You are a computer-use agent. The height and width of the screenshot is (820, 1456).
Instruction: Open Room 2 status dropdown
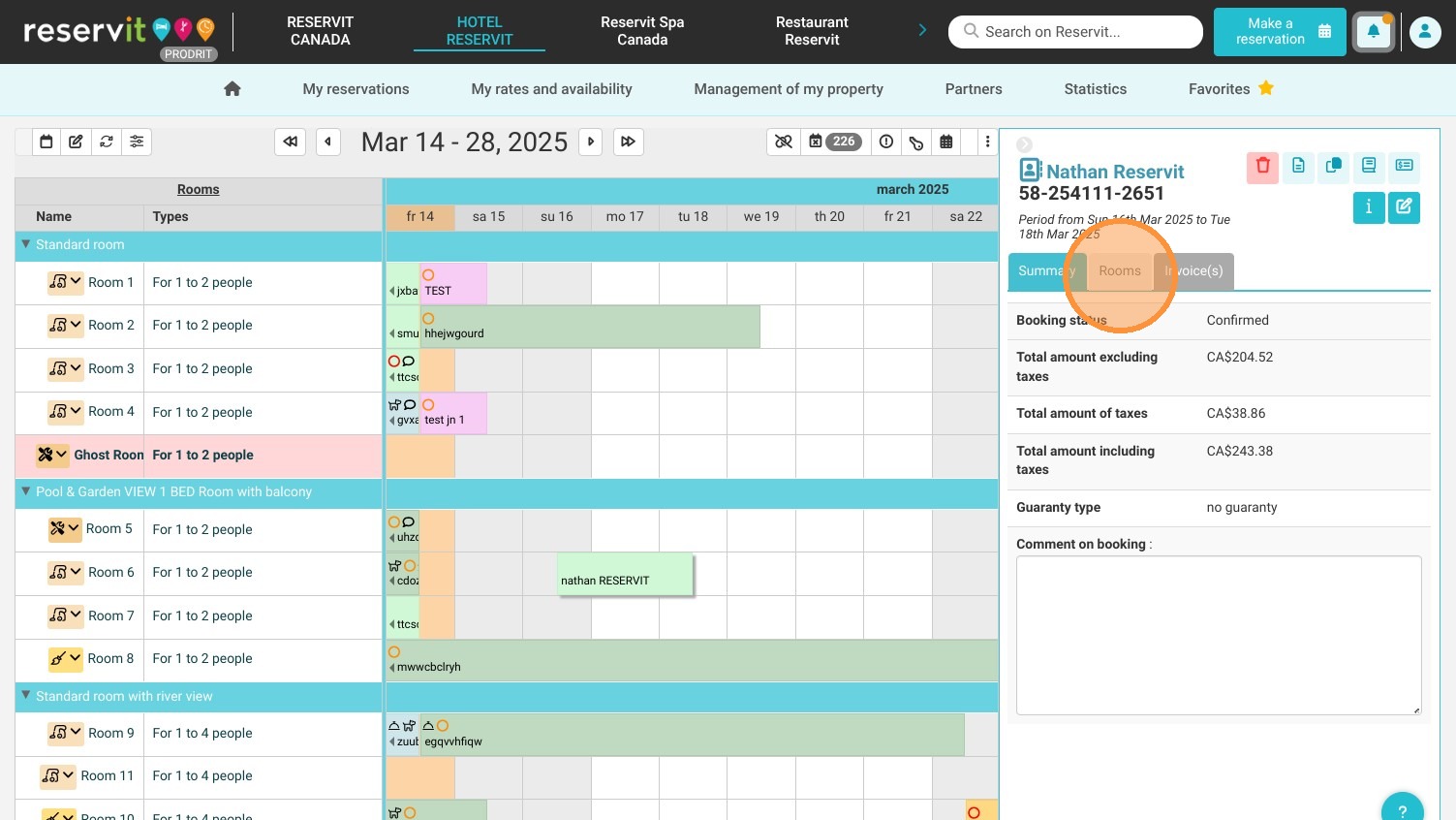[65, 325]
